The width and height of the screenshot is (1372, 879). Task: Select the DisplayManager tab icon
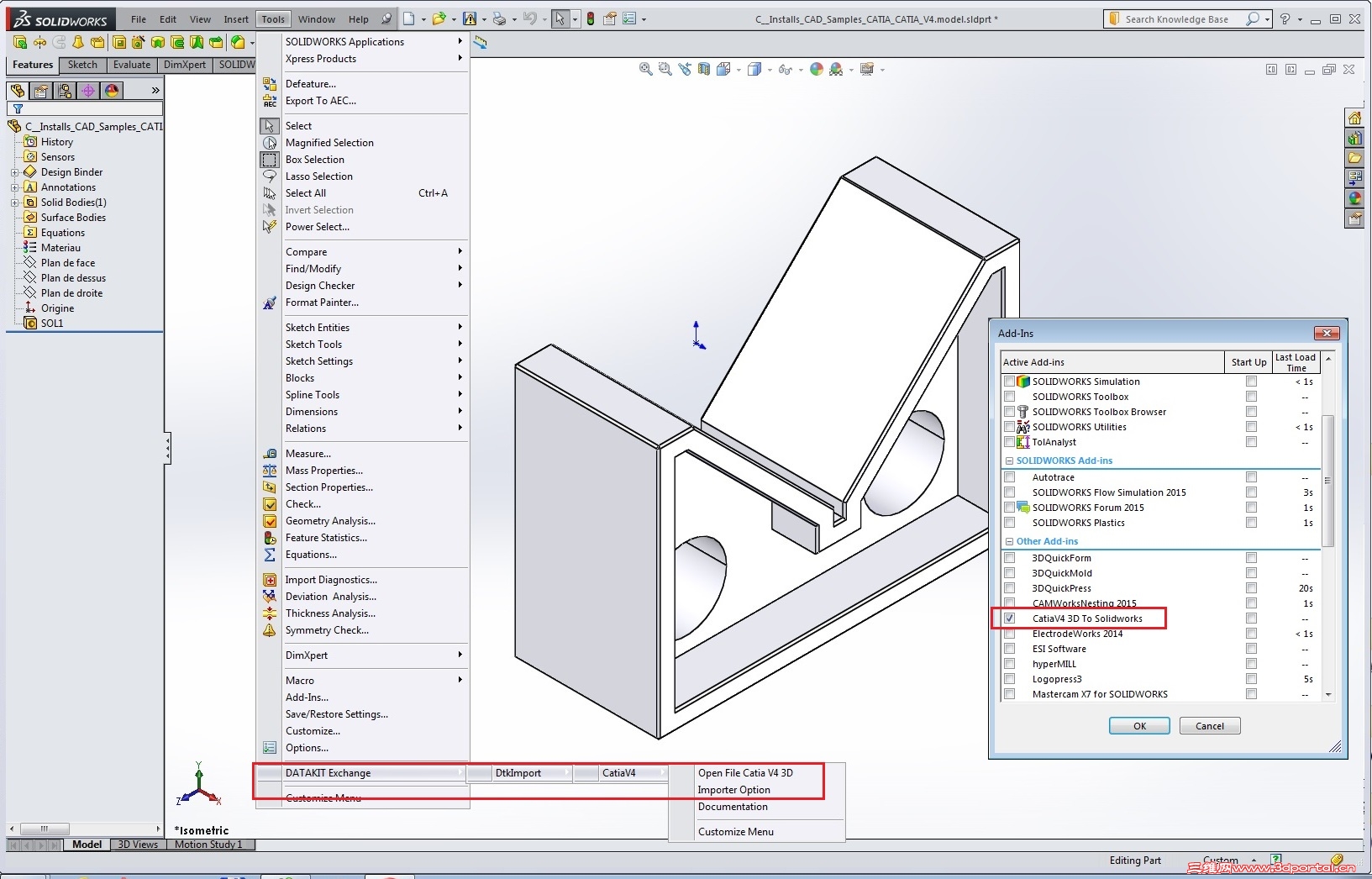(x=112, y=90)
